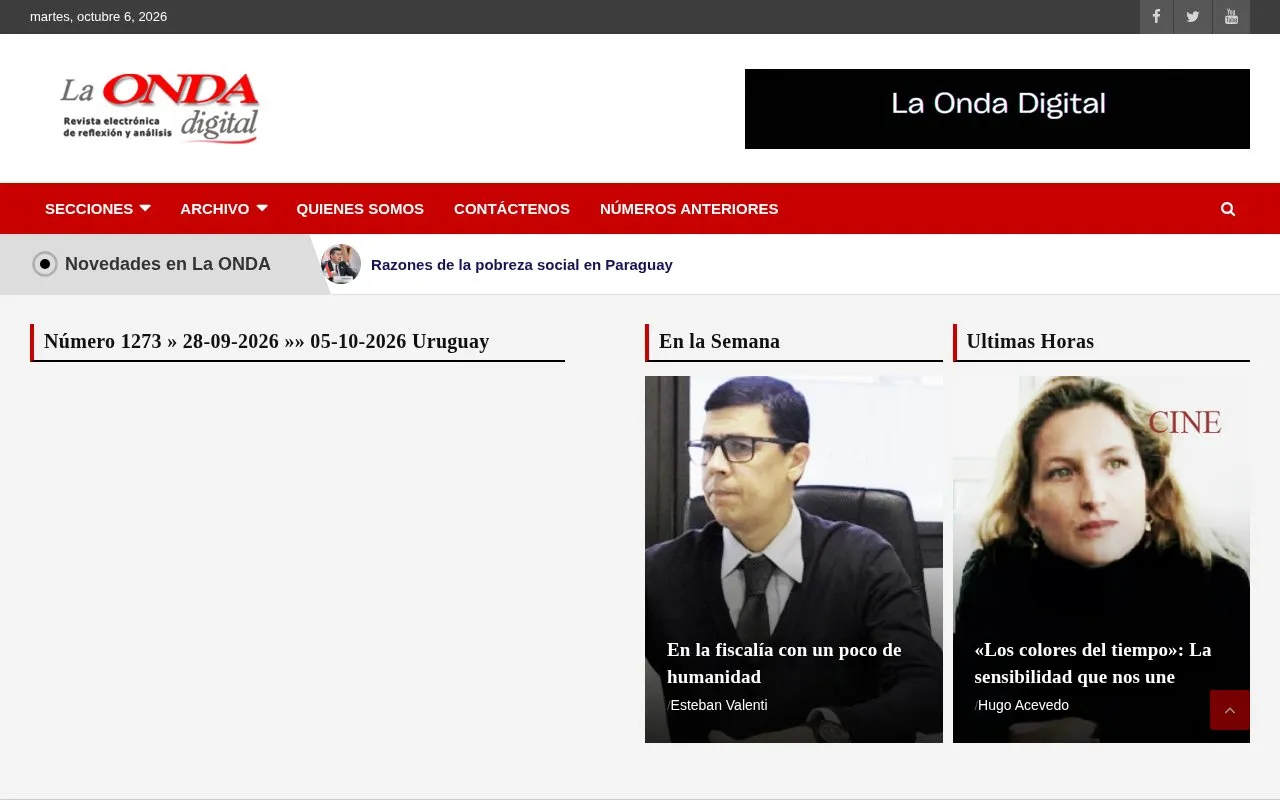Open the Twitter social icon

click(x=1192, y=17)
